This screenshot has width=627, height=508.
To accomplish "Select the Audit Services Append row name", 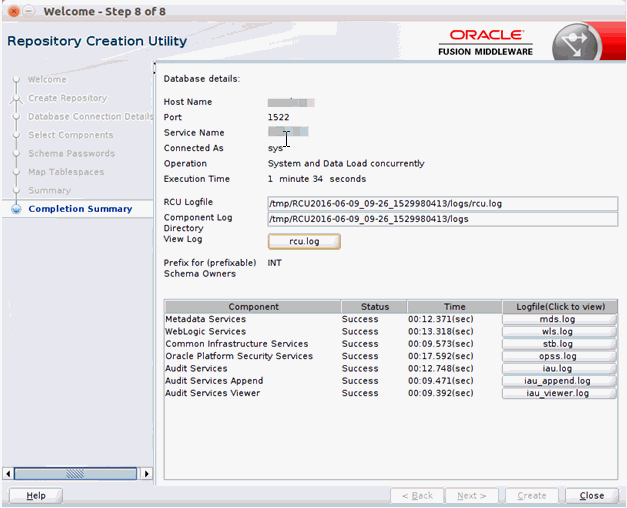I will [x=214, y=381].
